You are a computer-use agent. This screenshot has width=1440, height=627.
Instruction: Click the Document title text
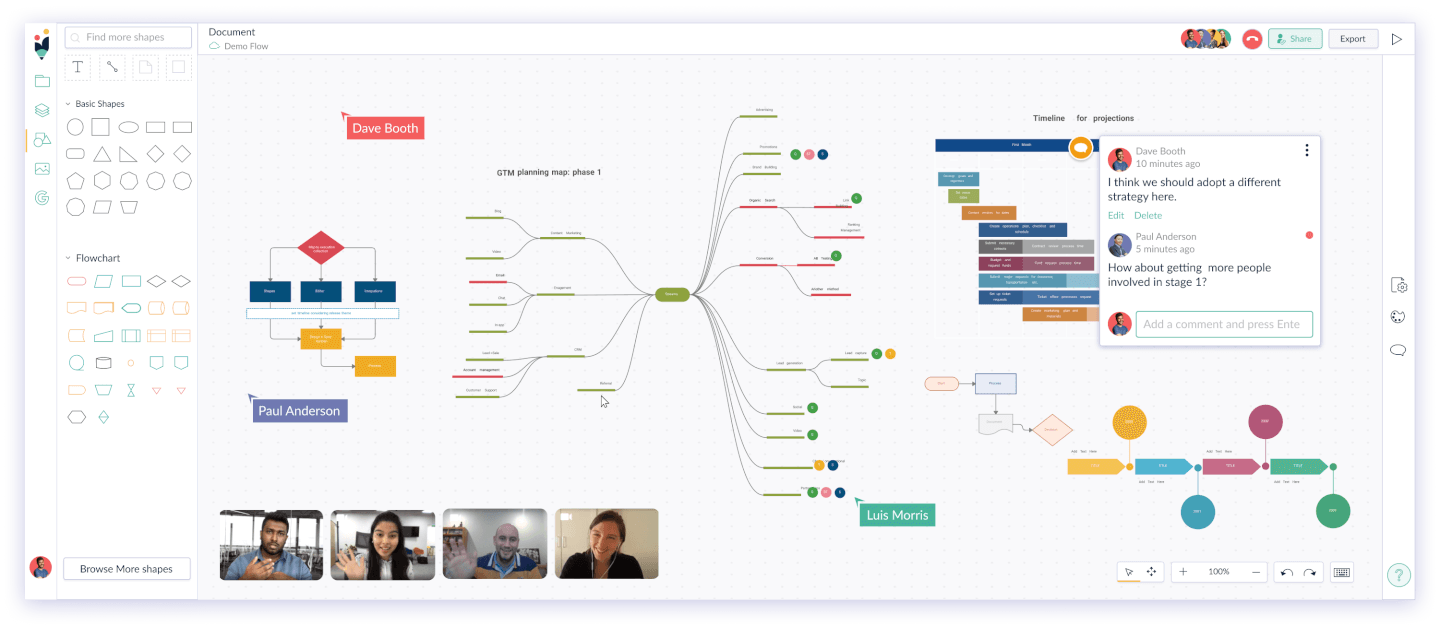(232, 32)
